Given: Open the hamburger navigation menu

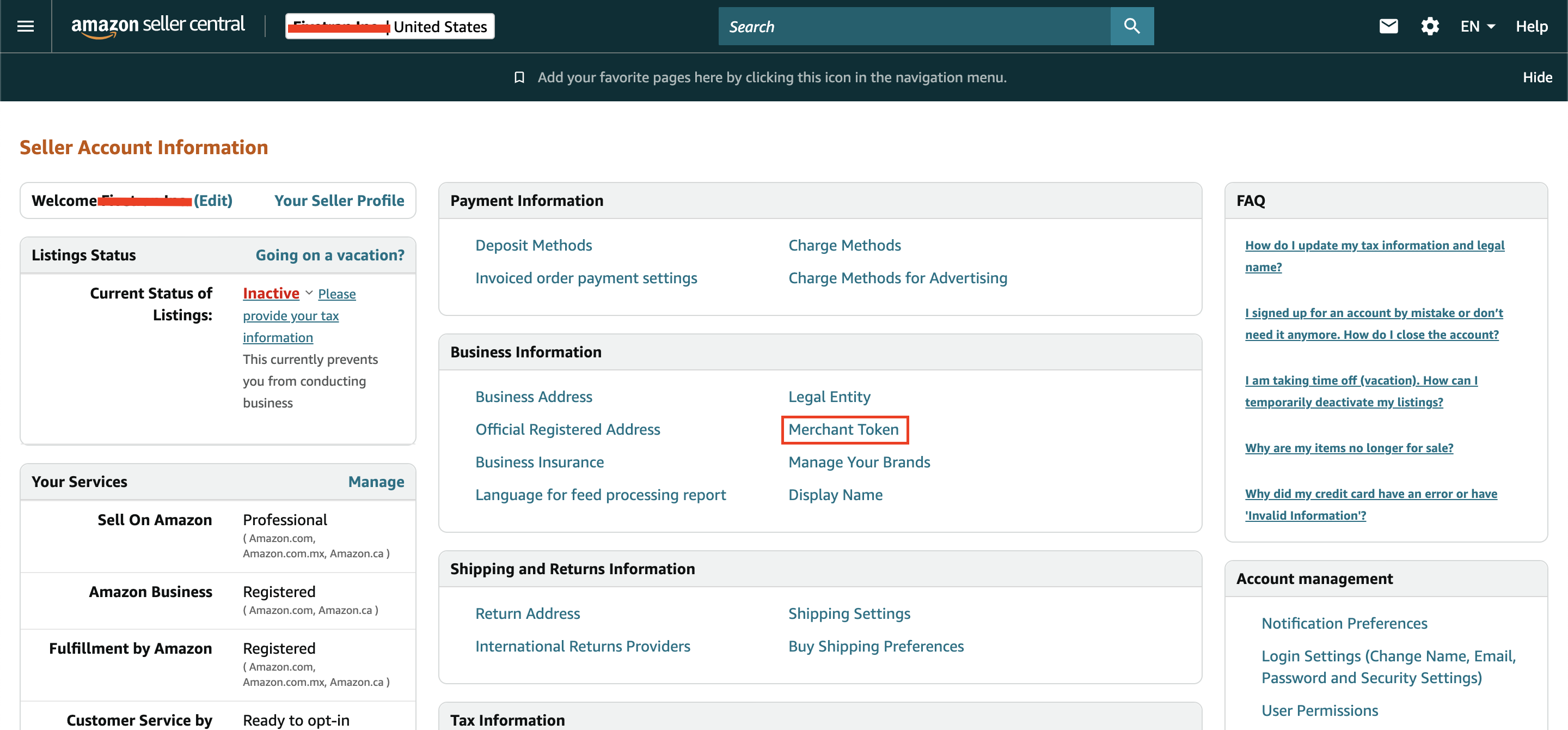Looking at the screenshot, I should [26, 26].
